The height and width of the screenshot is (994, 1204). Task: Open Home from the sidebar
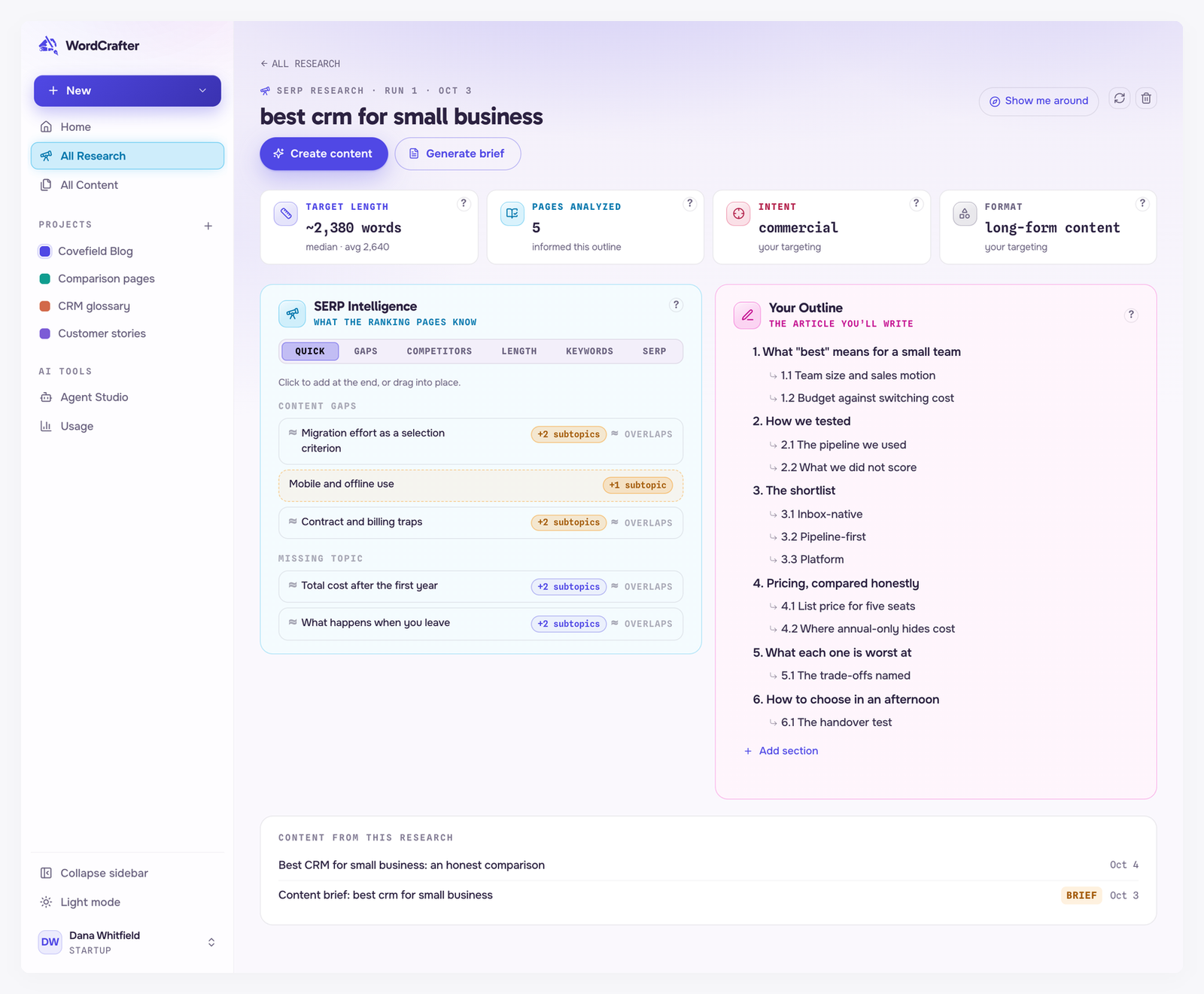pyautogui.click(x=127, y=127)
